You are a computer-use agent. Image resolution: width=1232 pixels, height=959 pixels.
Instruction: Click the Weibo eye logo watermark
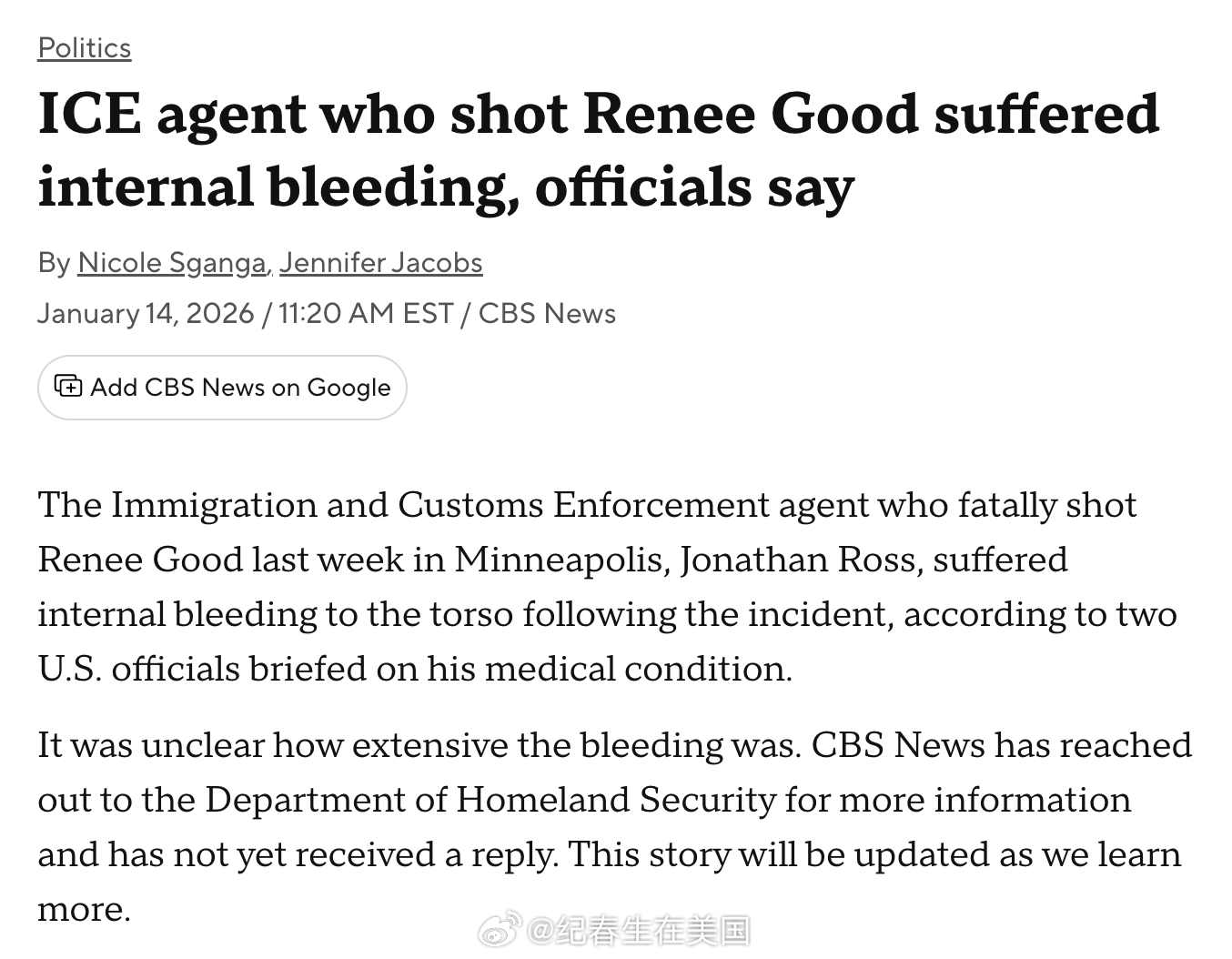click(x=500, y=930)
